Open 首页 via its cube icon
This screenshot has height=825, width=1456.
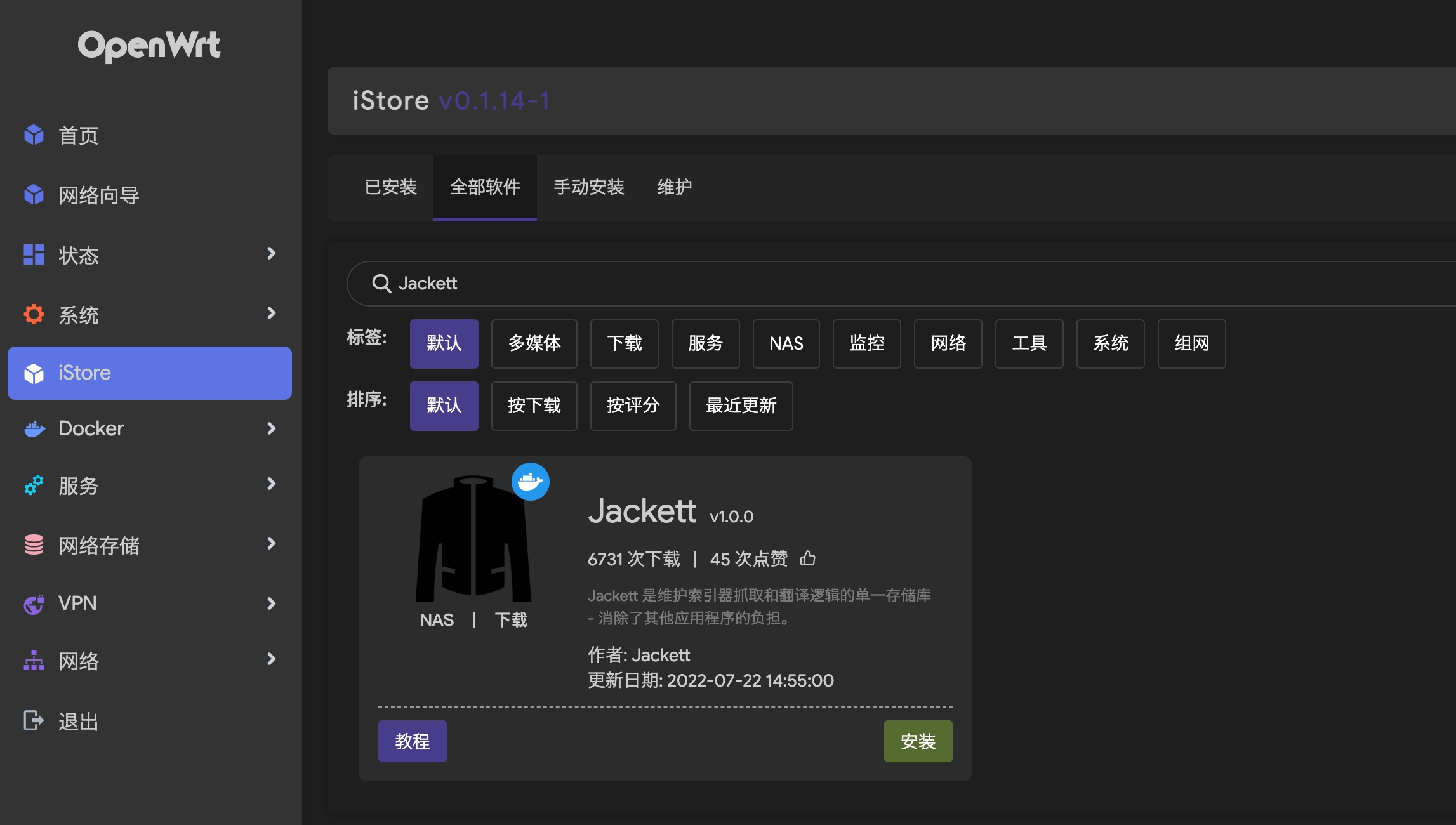[34, 135]
